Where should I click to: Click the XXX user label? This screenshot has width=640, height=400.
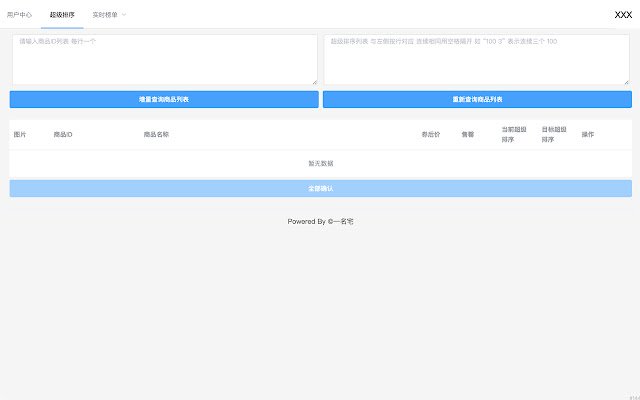(623, 15)
